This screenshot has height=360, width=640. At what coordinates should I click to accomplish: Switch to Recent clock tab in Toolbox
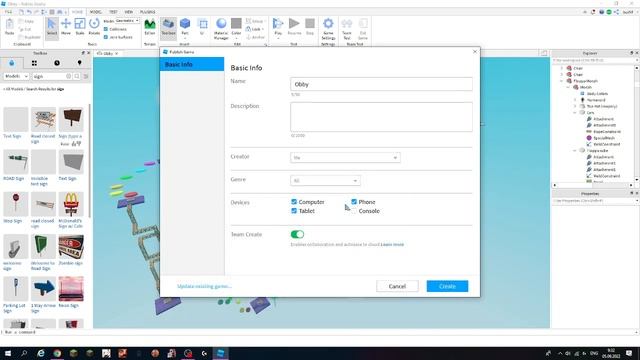pos(57,63)
